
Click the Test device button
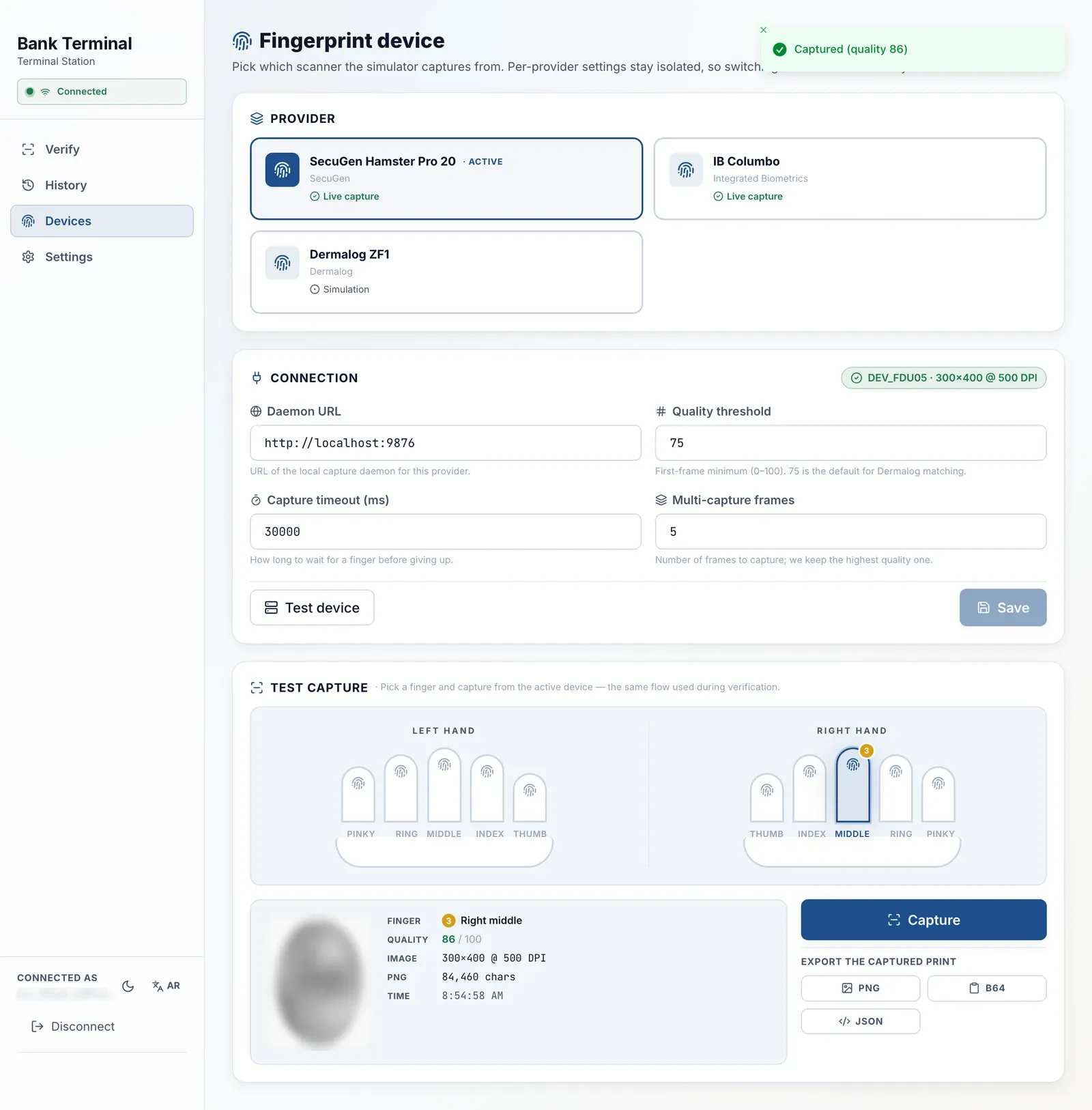pos(312,608)
